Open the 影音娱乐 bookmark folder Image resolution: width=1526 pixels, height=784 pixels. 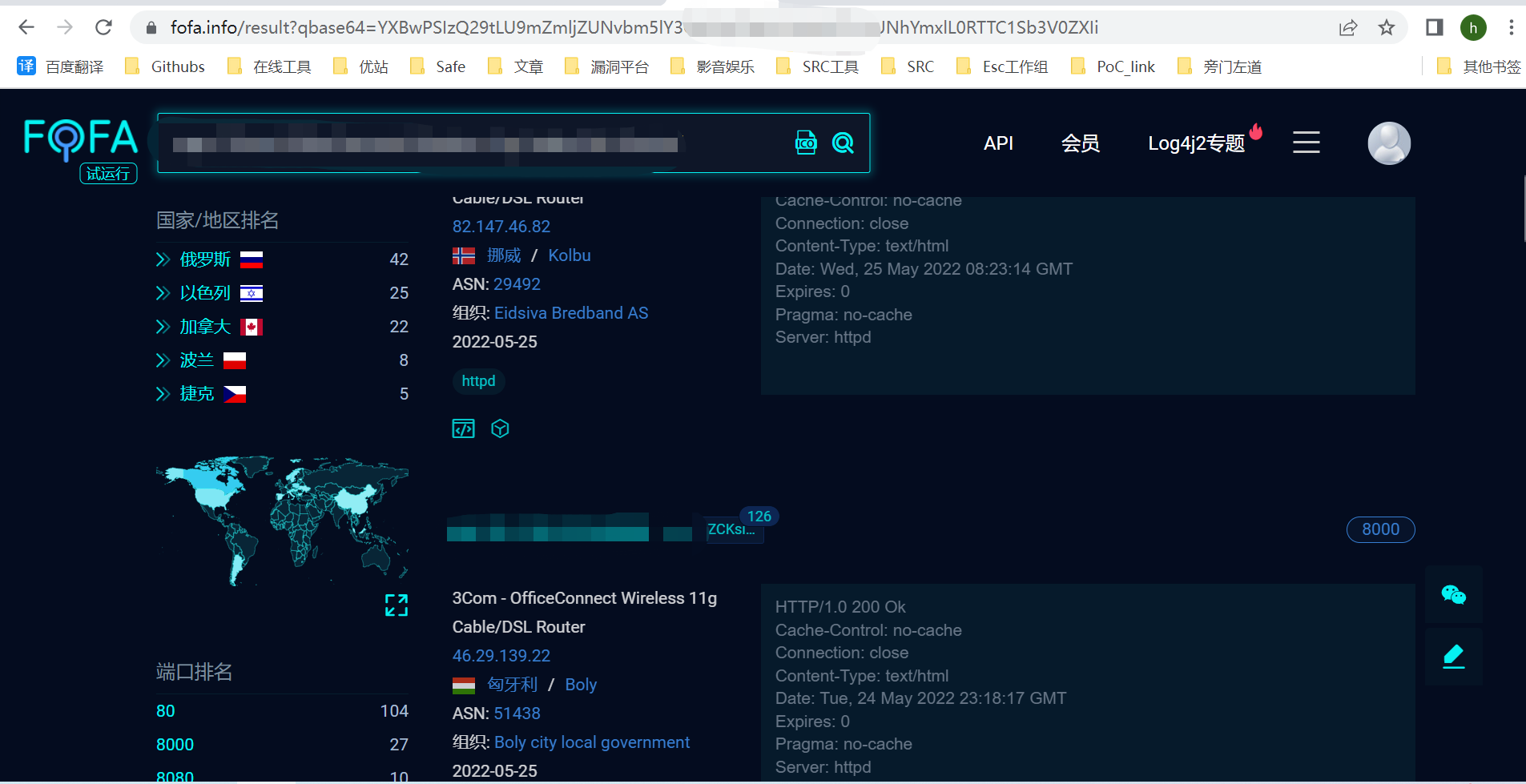pos(712,66)
